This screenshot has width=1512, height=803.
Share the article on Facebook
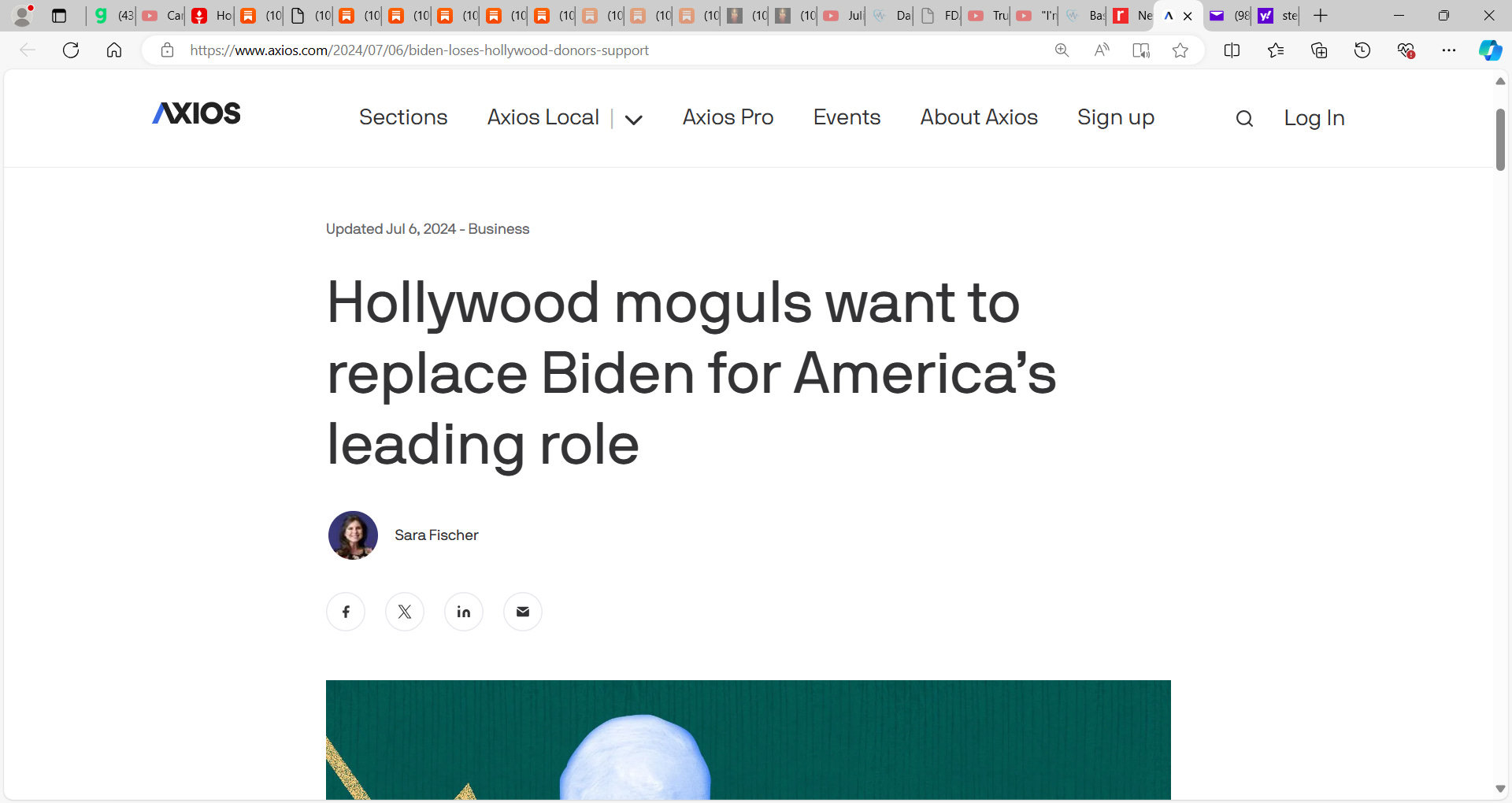346,612
